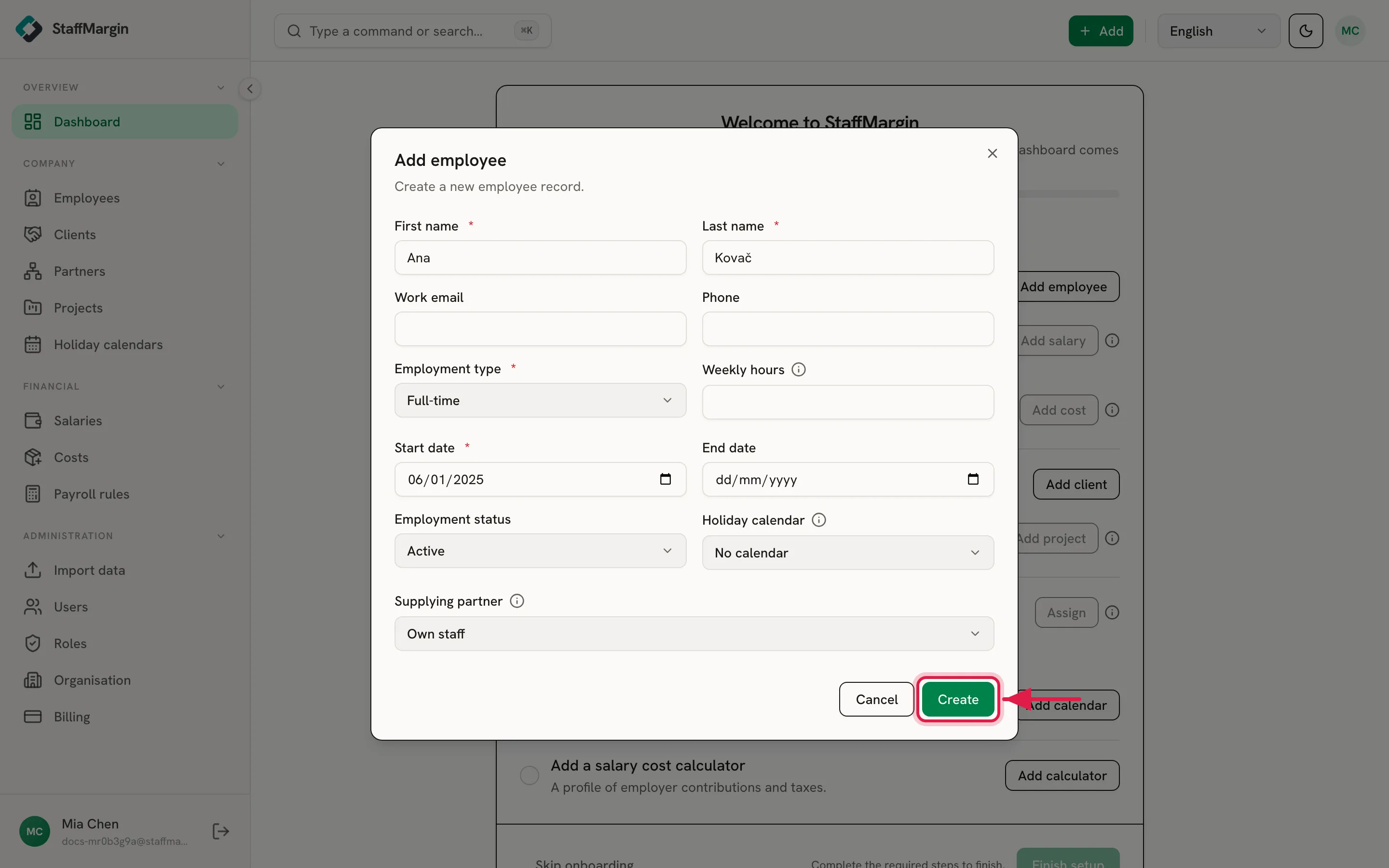Click info icon next to Add cost
Image resolution: width=1389 pixels, height=868 pixels.
coord(1112,410)
